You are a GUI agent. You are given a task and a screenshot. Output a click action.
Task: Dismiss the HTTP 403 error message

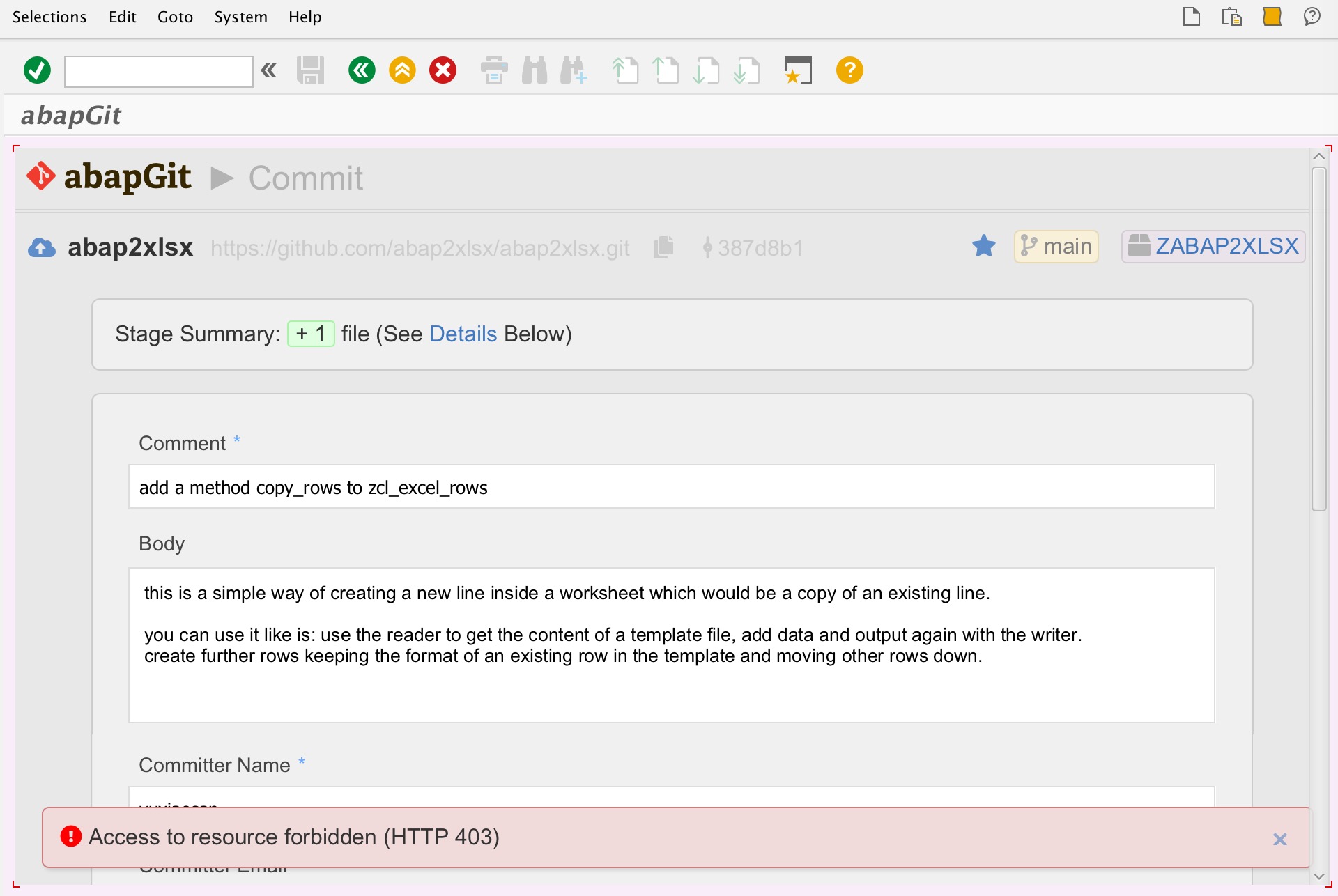[x=1281, y=839]
